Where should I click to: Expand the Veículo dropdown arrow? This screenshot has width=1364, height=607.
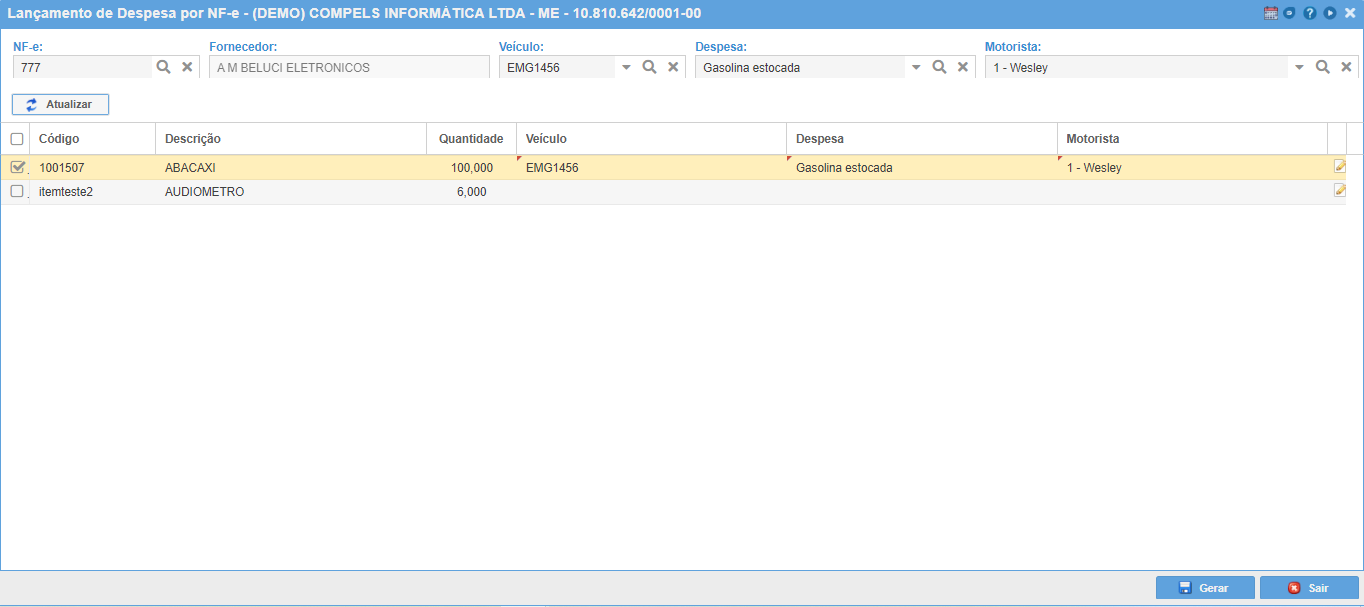pos(627,67)
